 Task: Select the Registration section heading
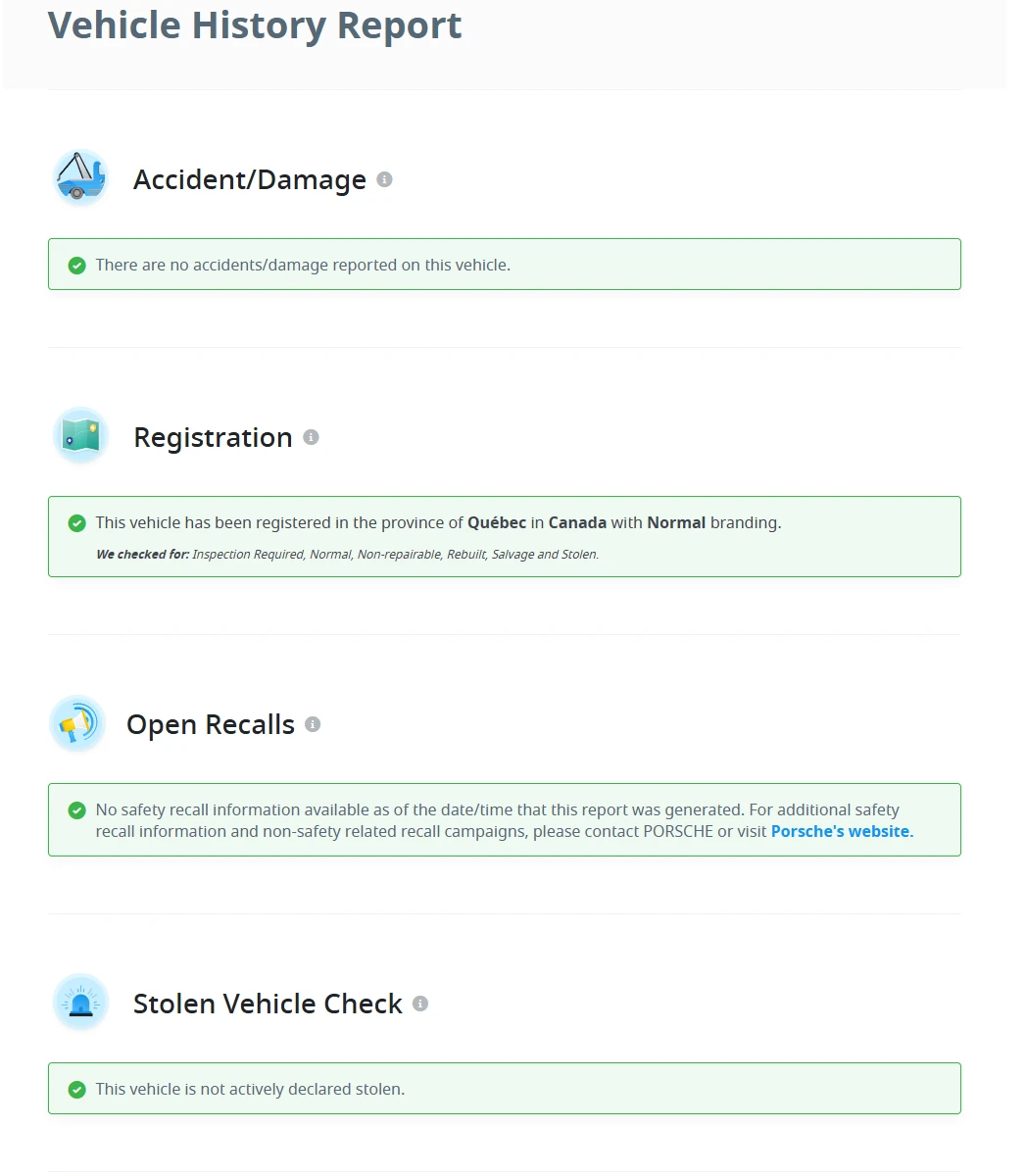pos(213,437)
